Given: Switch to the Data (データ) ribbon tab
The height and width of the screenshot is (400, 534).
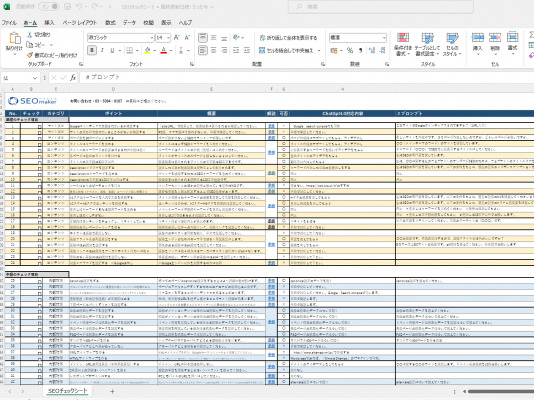Looking at the screenshot, I should 129,22.
